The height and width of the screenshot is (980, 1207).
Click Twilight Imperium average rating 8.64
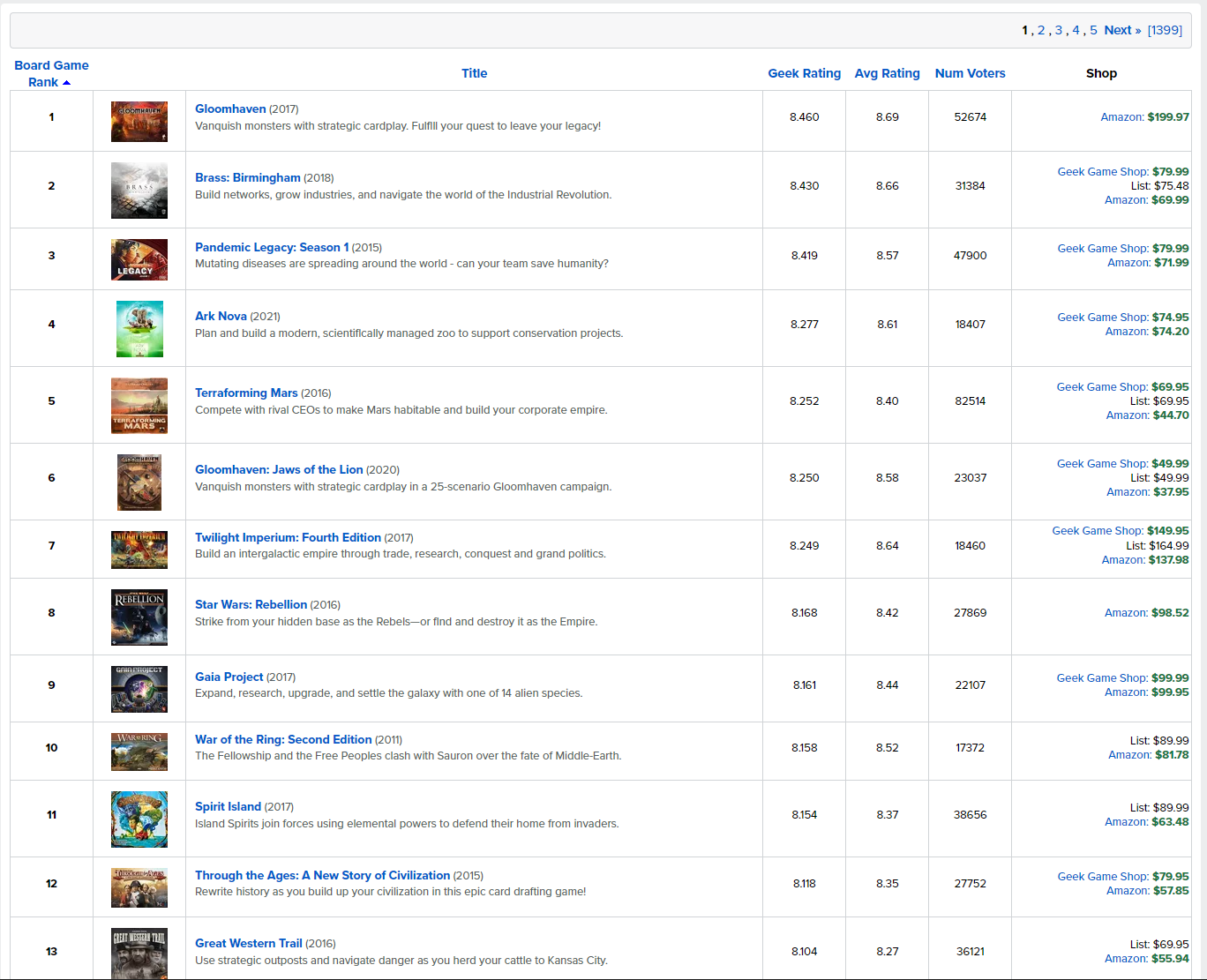[888, 545]
